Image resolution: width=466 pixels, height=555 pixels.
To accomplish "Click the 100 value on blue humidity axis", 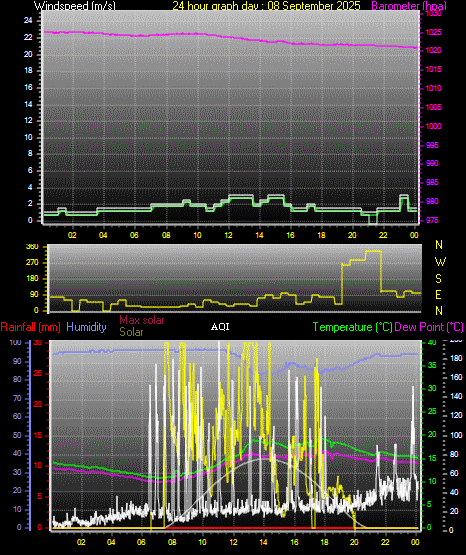I will (16, 343).
